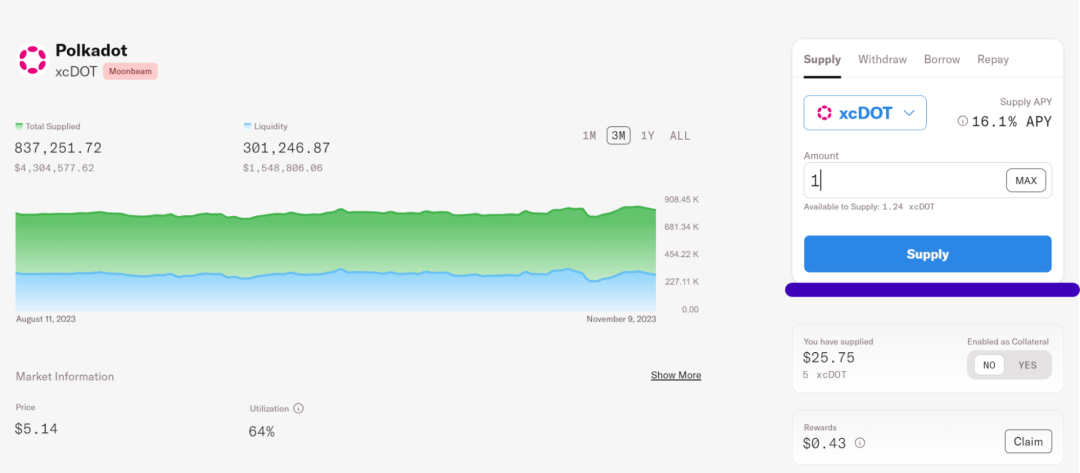Expand Market Information with Show More

[x=676, y=375]
